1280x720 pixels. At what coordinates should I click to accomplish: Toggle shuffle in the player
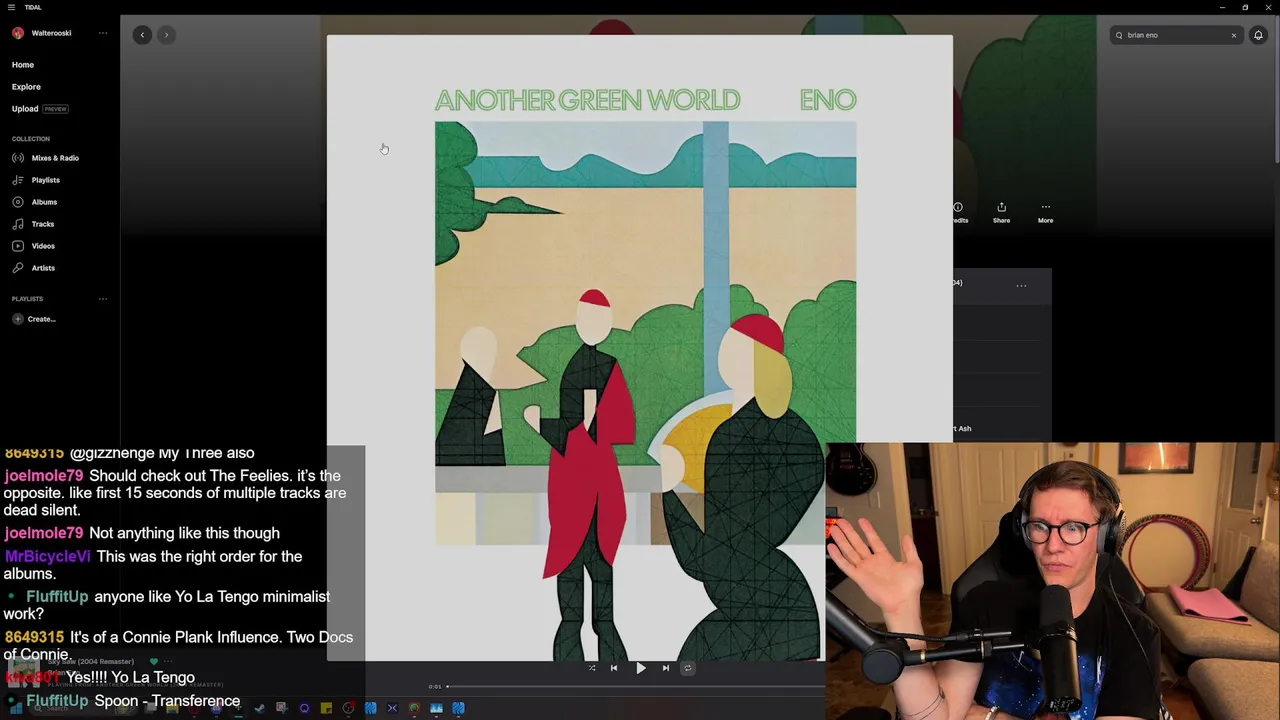click(x=591, y=668)
